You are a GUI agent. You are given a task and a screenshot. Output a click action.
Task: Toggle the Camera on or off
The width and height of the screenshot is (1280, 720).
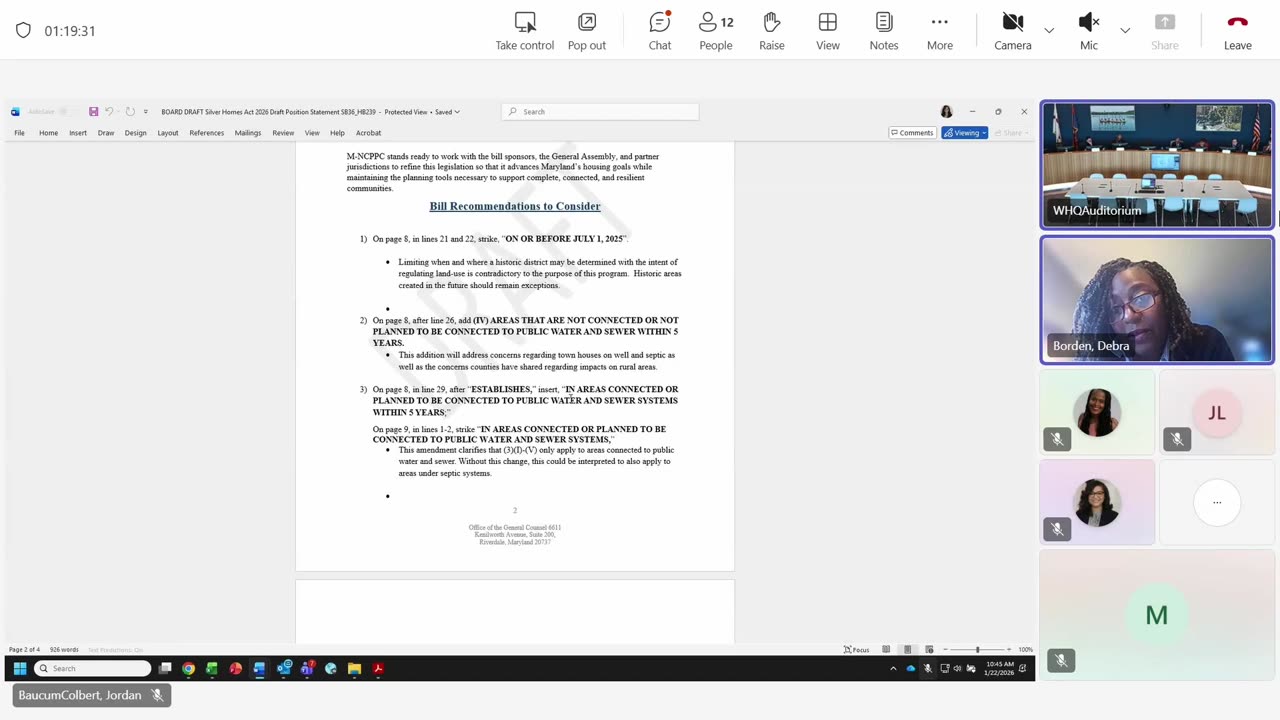pyautogui.click(x=1013, y=31)
